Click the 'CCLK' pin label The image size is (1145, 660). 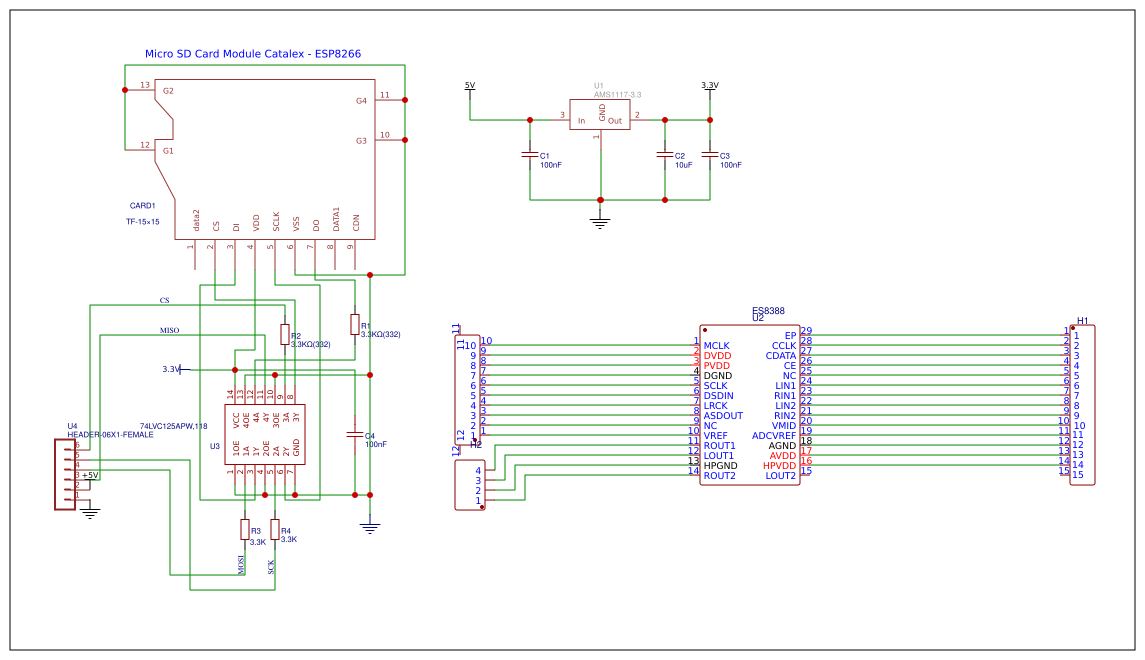(784, 346)
